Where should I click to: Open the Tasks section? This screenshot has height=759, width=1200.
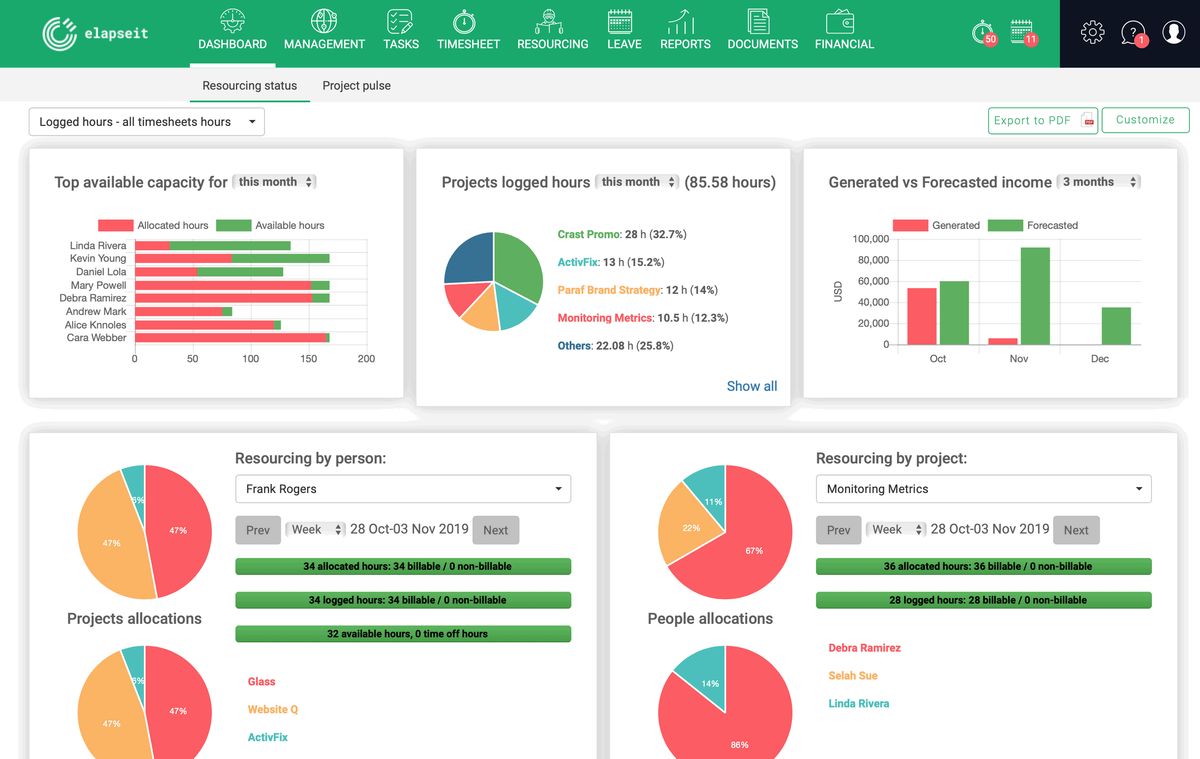point(400,30)
